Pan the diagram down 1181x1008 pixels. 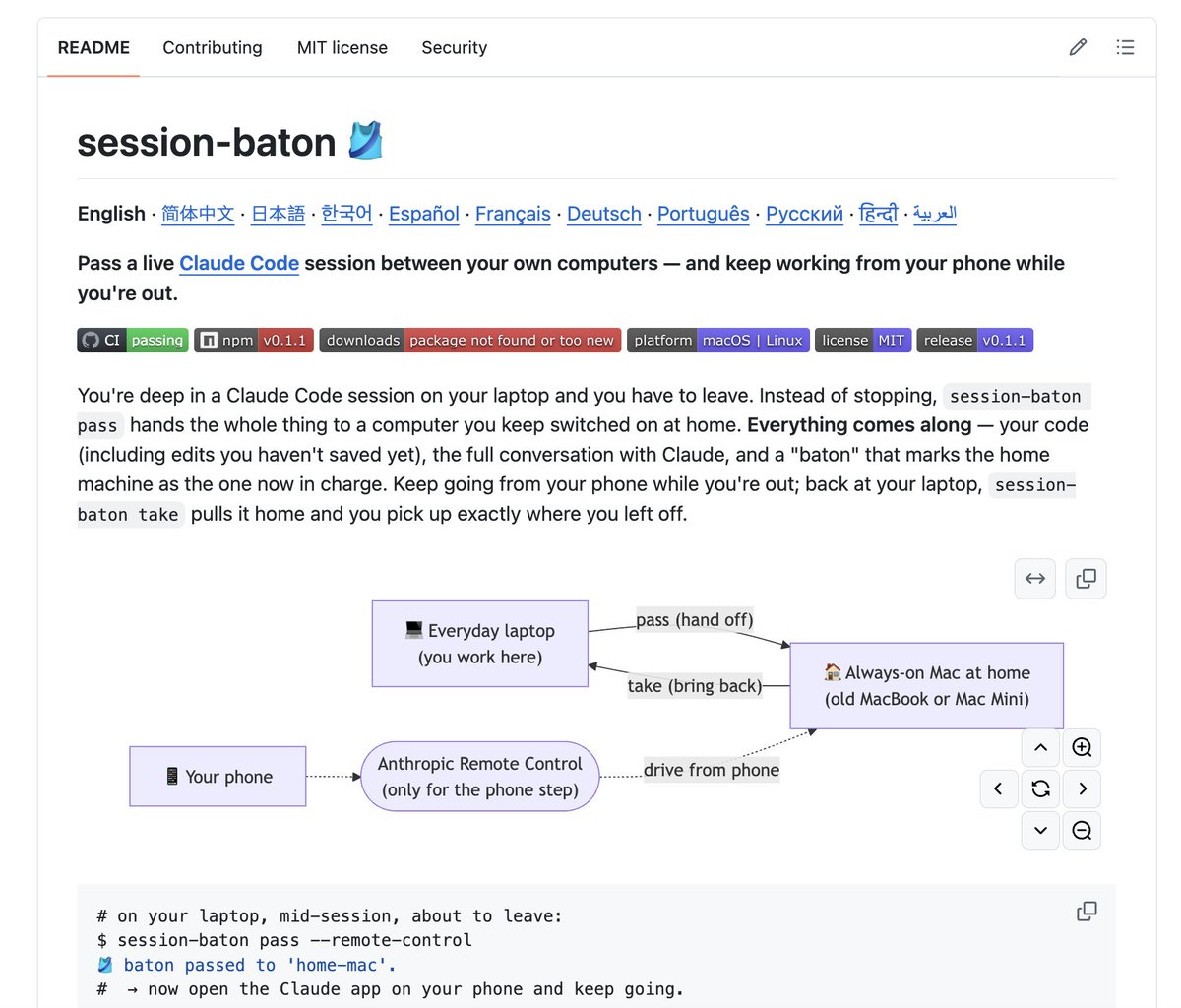click(x=1040, y=830)
